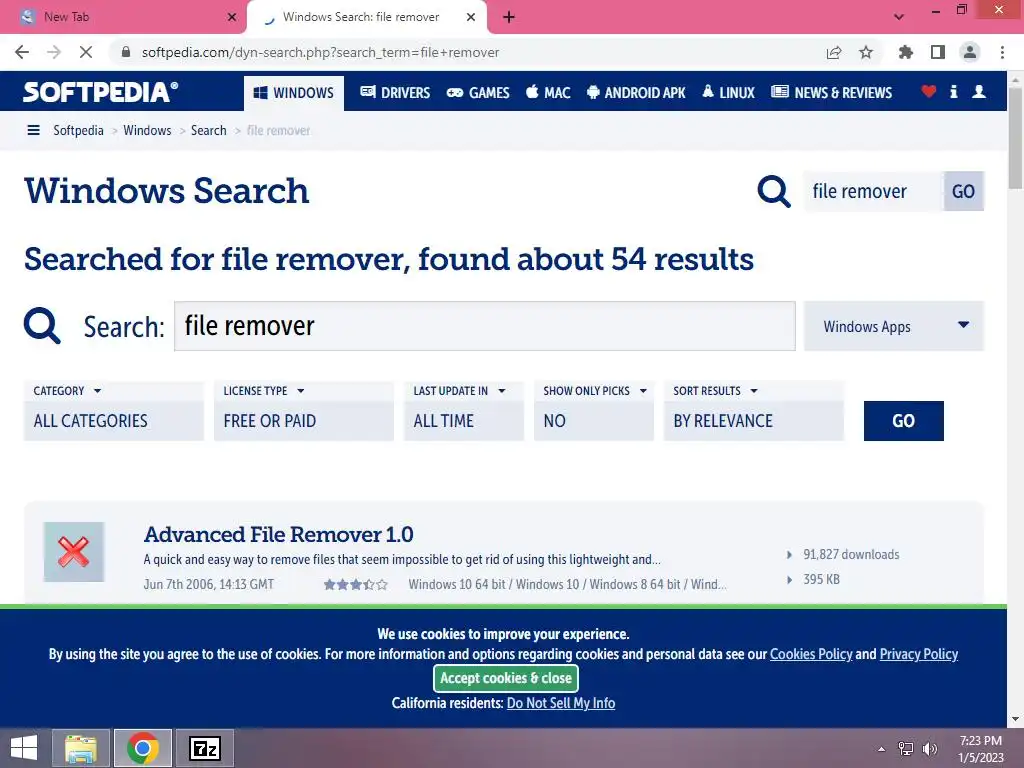Stop page loading with the X button
Viewport: 1024px width, 768px height.
point(86,52)
